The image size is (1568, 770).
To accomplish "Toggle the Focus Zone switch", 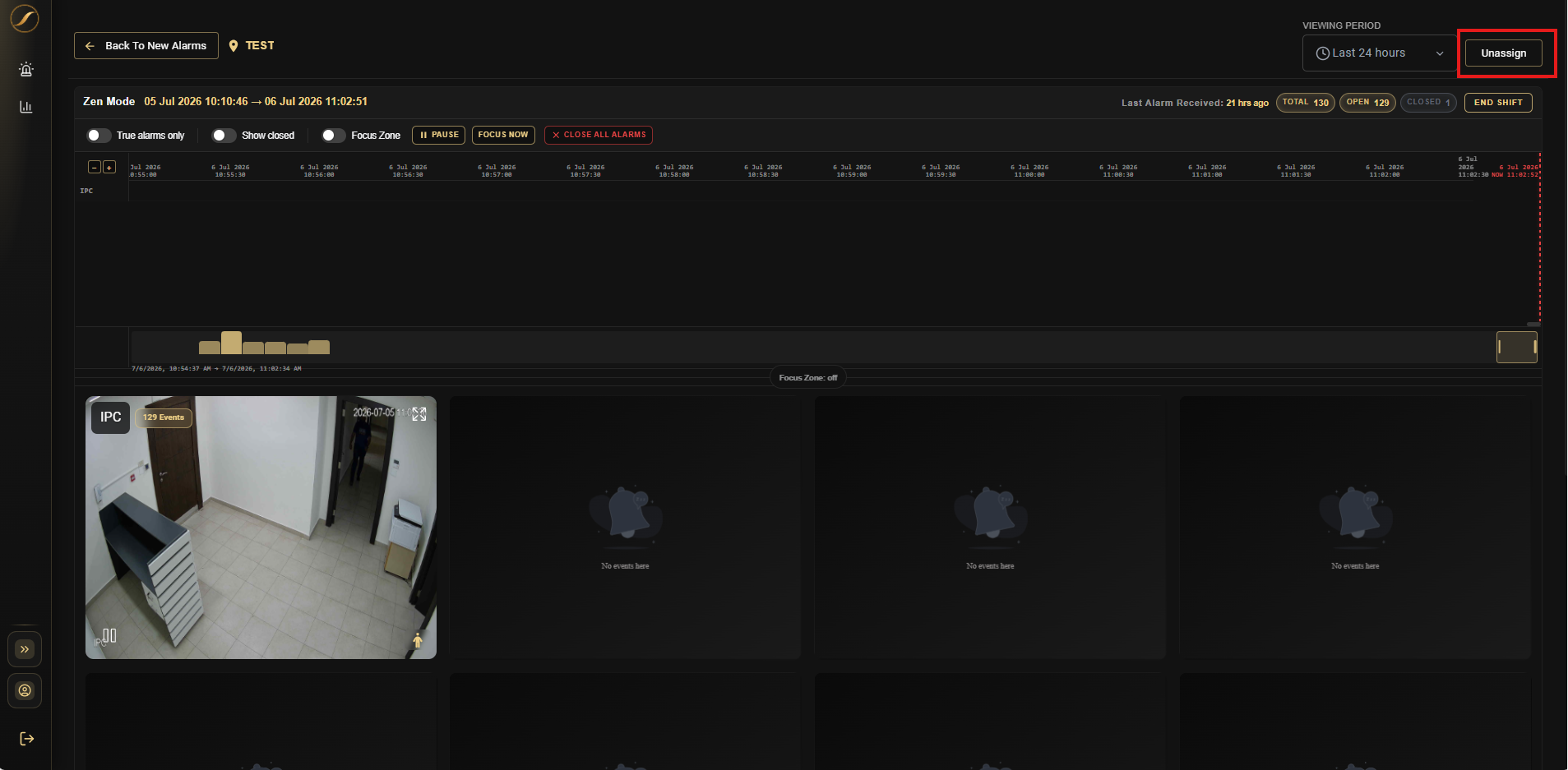I will [x=333, y=135].
